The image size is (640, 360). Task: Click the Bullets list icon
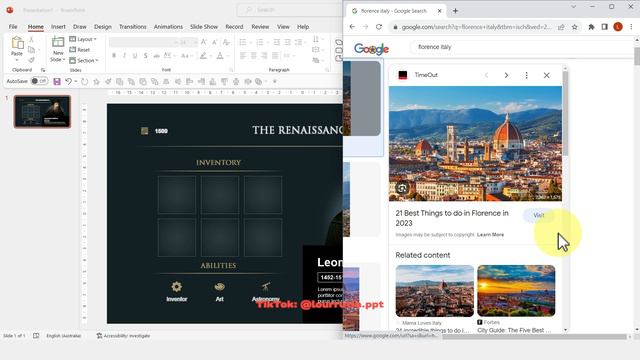243,42
